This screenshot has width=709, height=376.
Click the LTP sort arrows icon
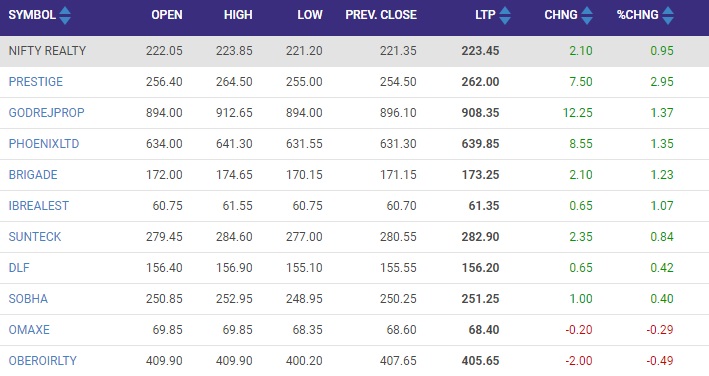505,15
